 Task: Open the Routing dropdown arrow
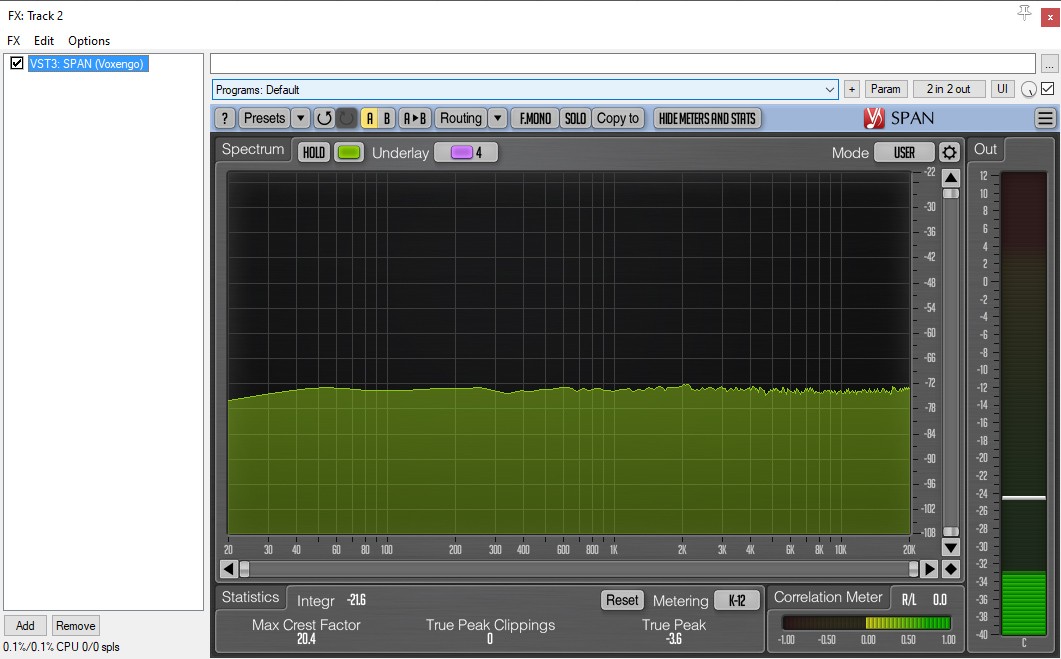click(497, 118)
